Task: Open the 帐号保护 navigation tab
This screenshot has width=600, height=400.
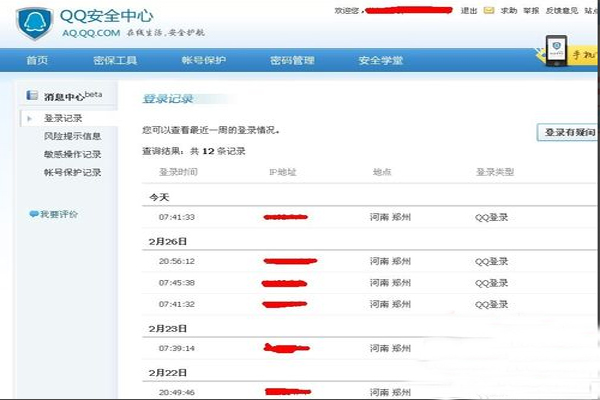Action: pos(204,60)
